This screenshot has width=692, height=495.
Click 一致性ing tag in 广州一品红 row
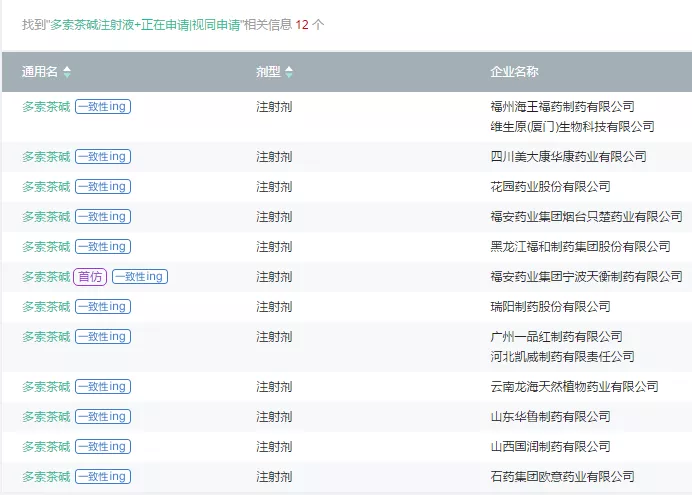(103, 336)
